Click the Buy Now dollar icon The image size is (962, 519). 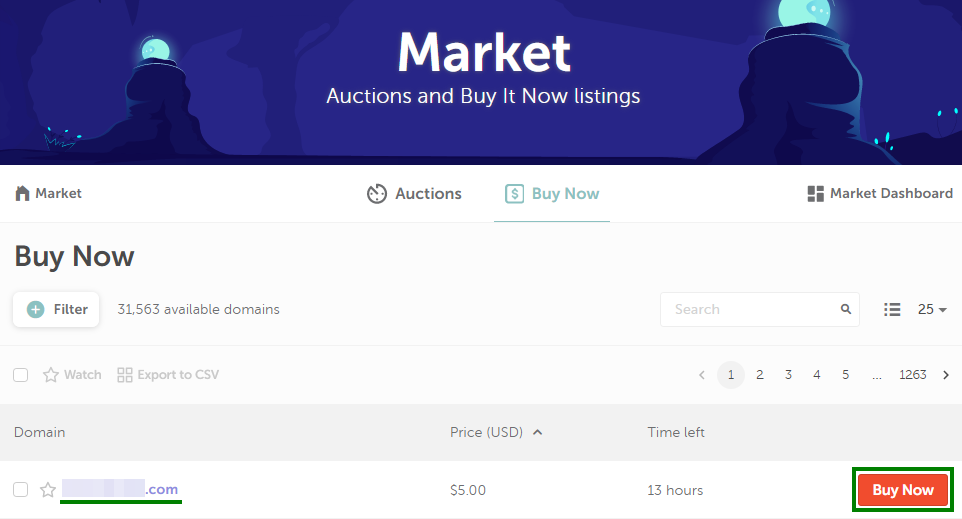514,194
